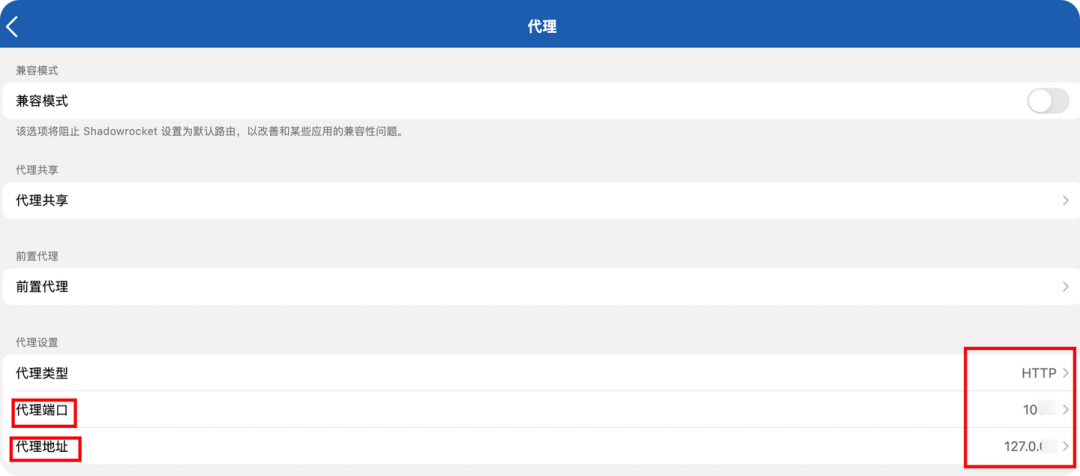This screenshot has height=476, width=1080.
Task: Expand 代理共享 via its chevron
Action: pos(1066,200)
